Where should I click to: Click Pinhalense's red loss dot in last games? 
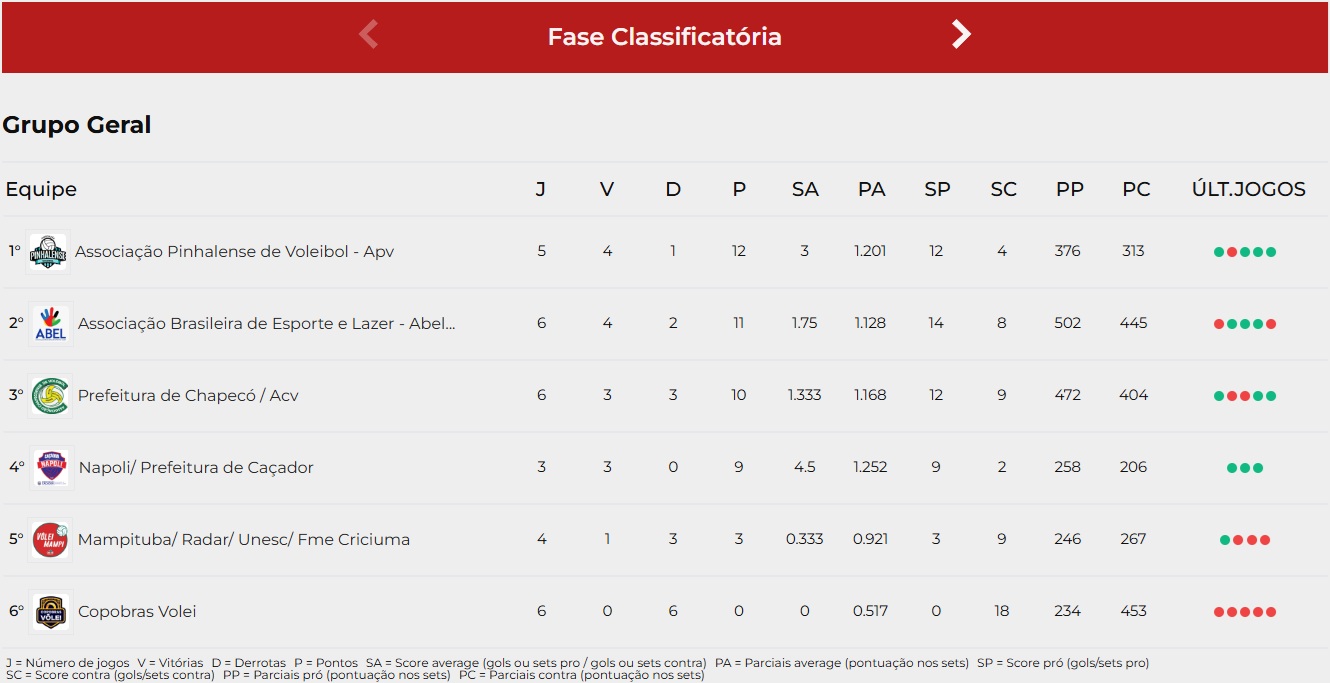click(1232, 252)
